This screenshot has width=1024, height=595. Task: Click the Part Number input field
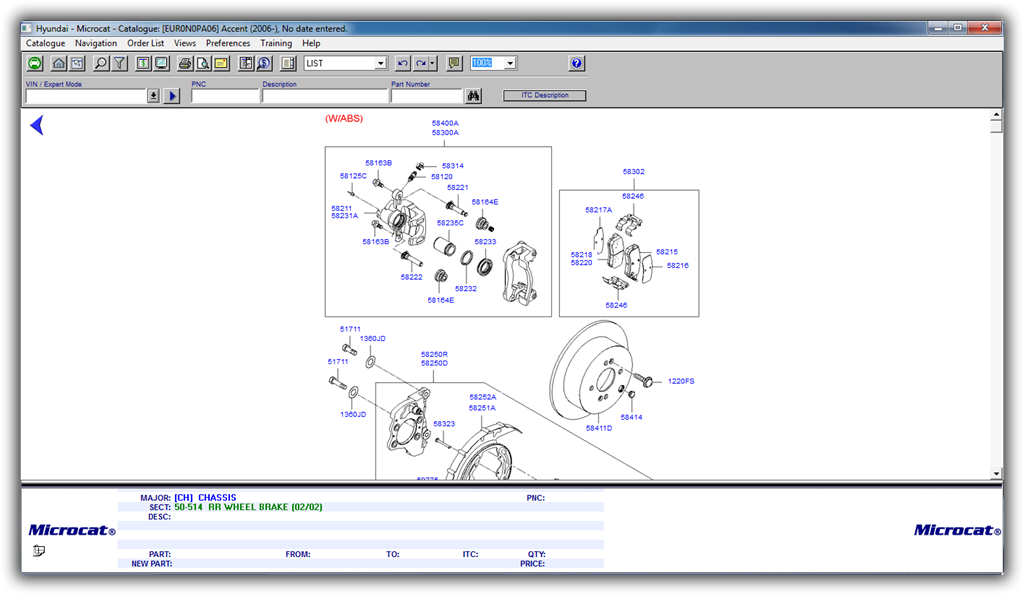point(426,96)
